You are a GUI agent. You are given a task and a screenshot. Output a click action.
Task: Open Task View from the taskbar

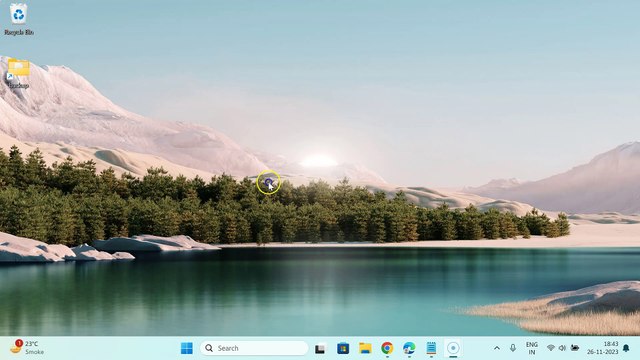coord(320,348)
